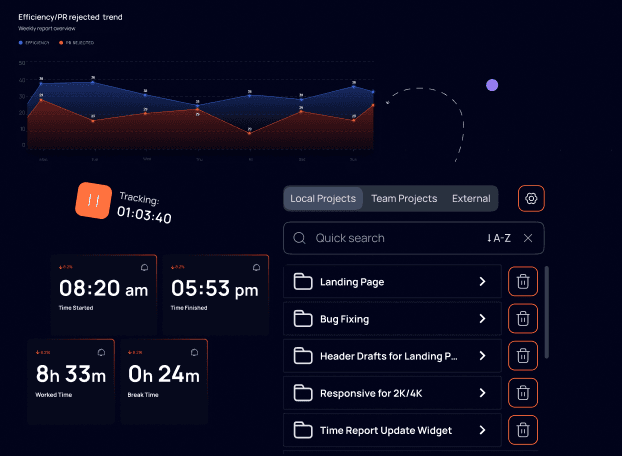
Task: Click bell icon on Worked Time card
Action: 102,353
